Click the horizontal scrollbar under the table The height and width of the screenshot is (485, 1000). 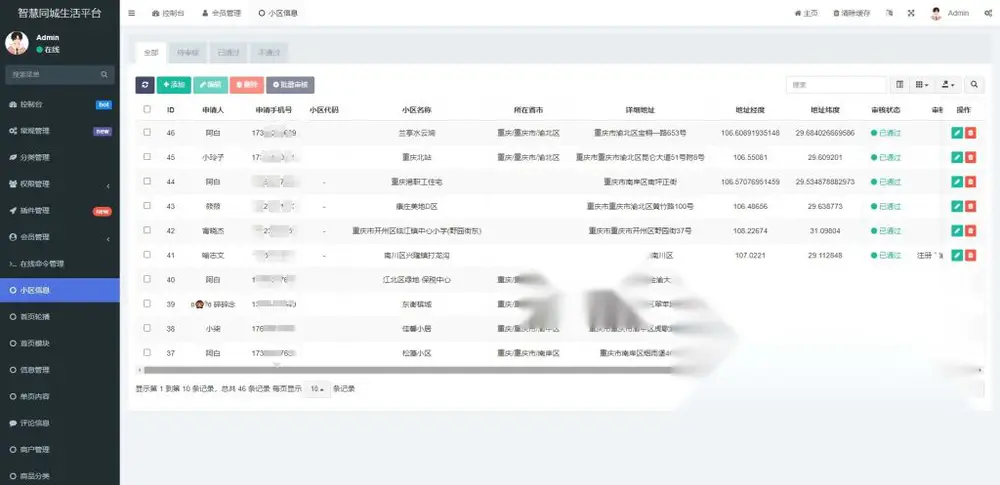[x=560, y=369]
